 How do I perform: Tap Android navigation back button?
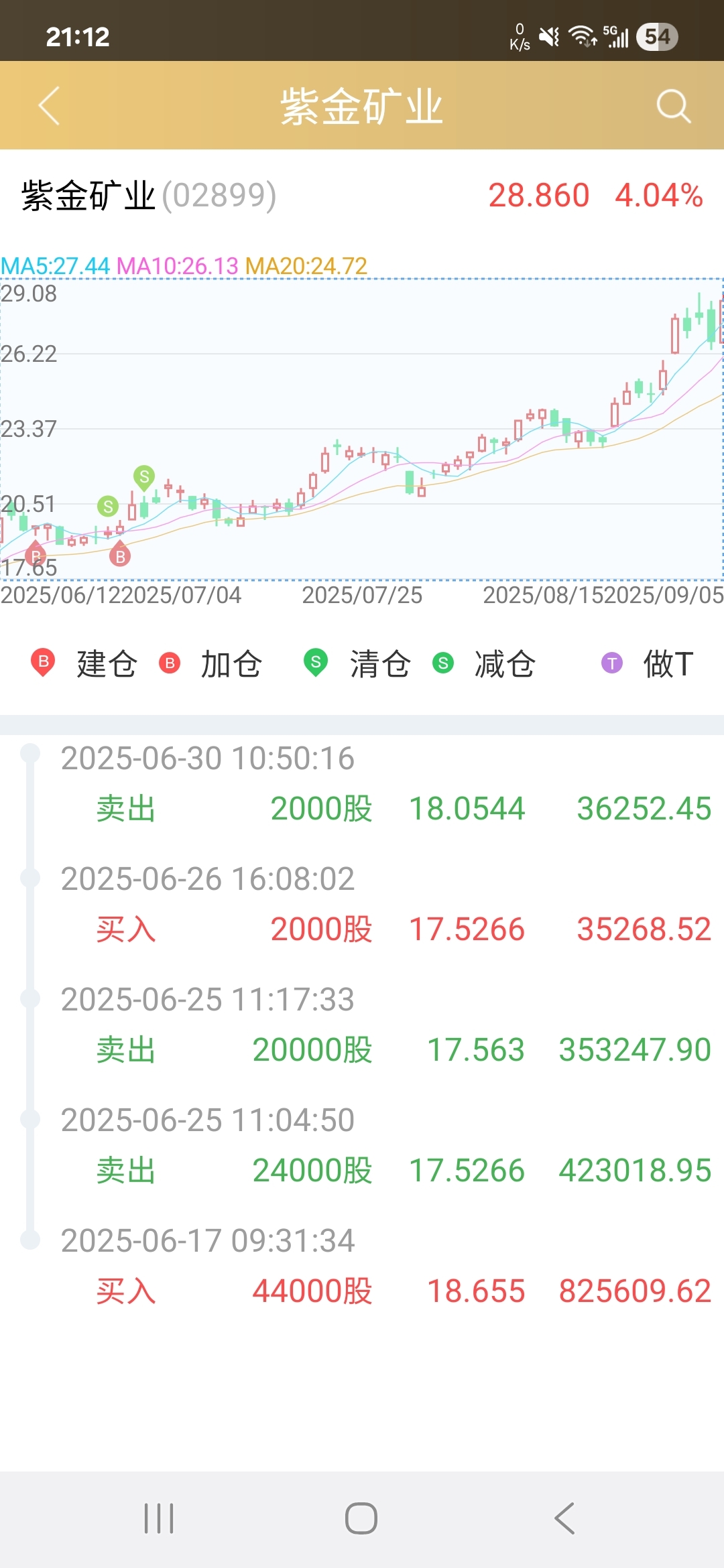pyautogui.click(x=564, y=1518)
